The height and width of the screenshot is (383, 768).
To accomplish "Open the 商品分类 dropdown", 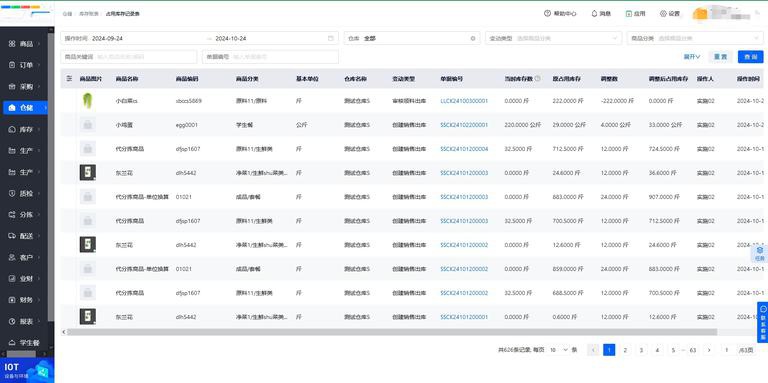I will point(695,38).
